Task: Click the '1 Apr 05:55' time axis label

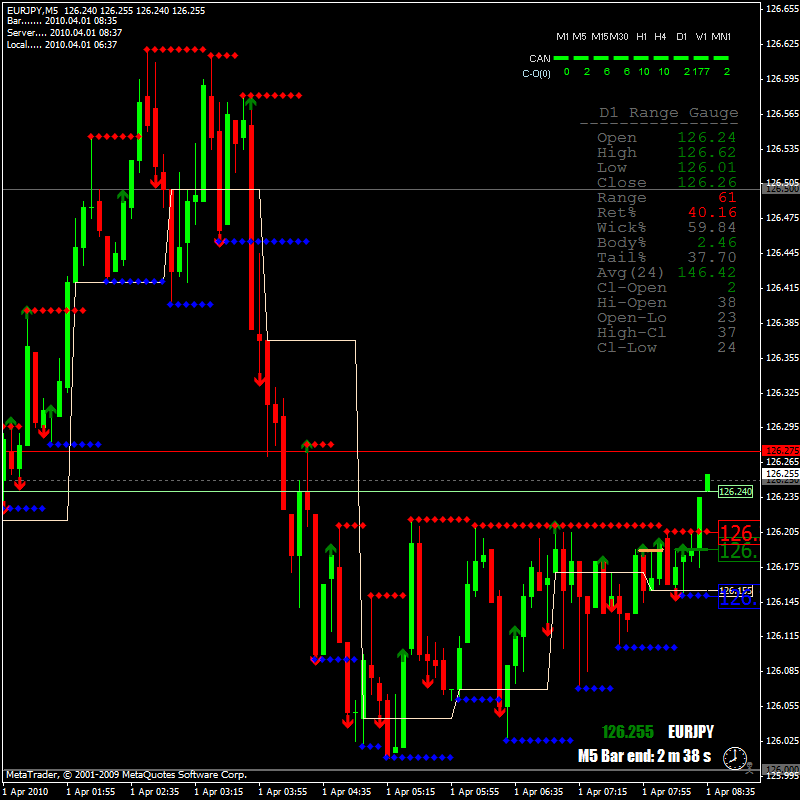Action: point(475,792)
